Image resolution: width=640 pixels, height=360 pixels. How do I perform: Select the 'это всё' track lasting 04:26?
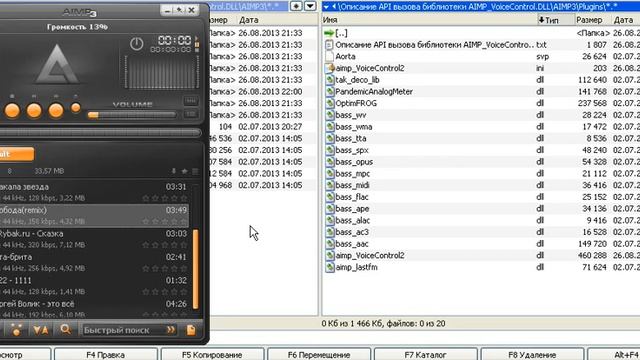point(94,309)
